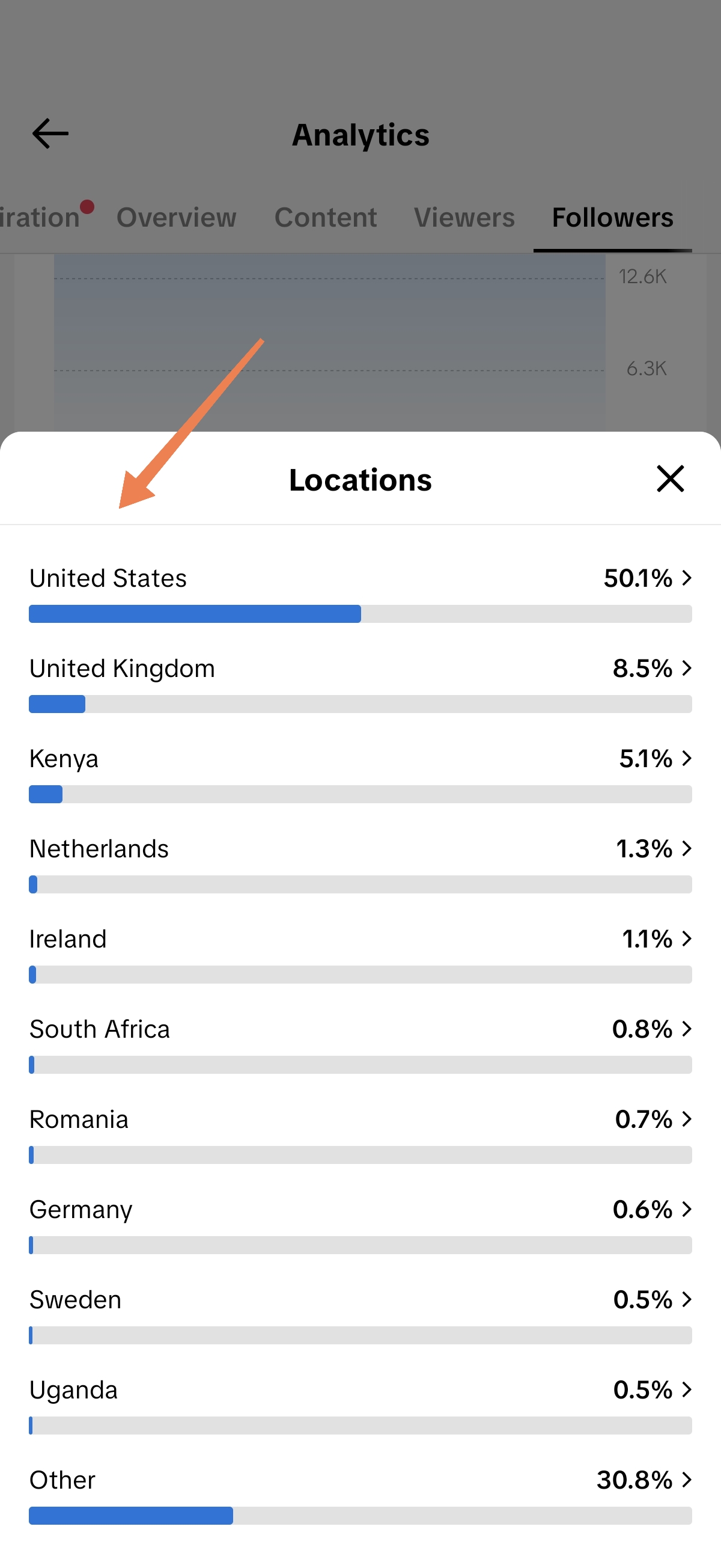The height and width of the screenshot is (1568, 721).
Task: Expand Romania chevron arrow
Action: click(x=686, y=1119)
